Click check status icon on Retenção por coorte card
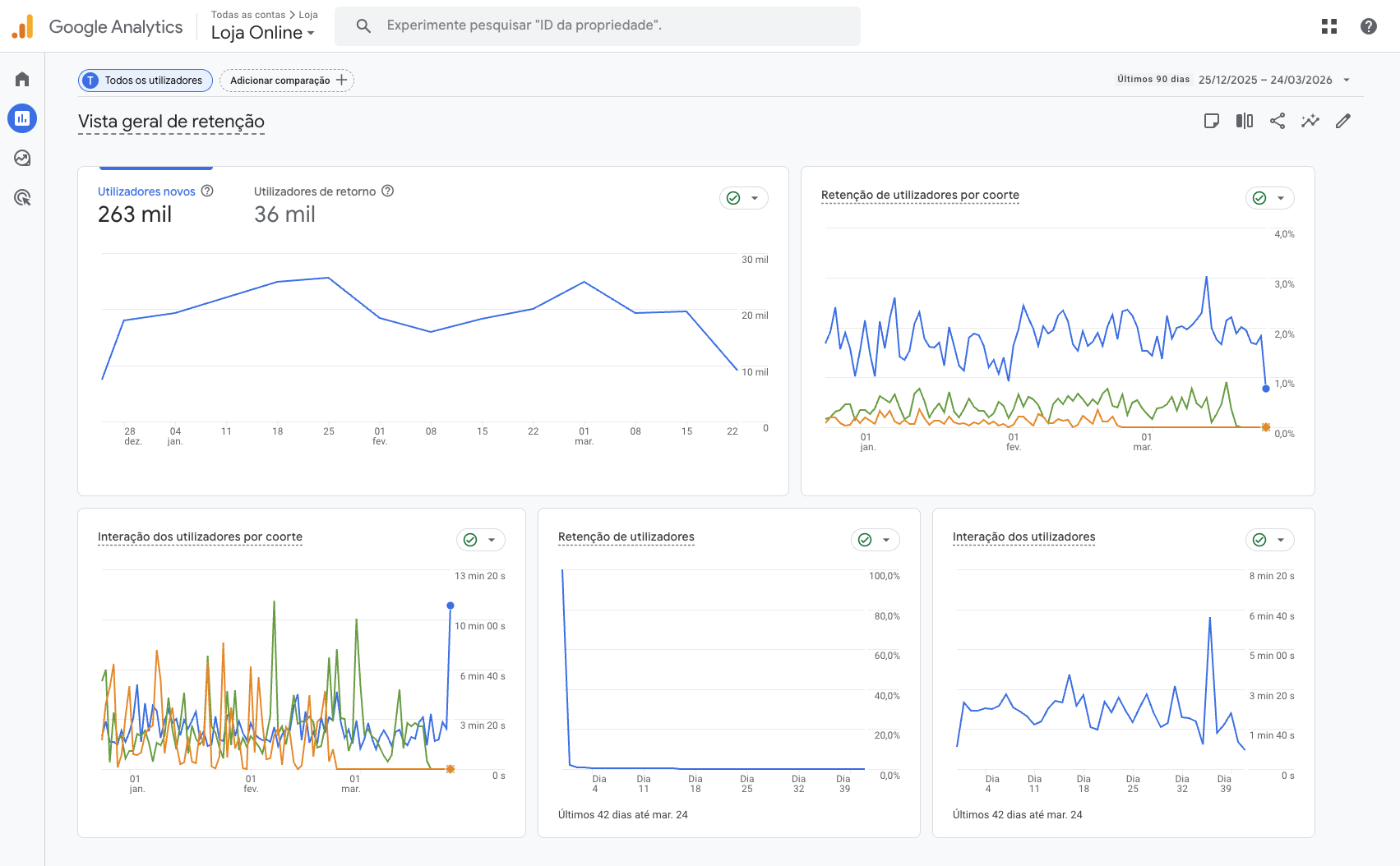The height and width of the screenshot is (866, 1400). click(1259, 198)
